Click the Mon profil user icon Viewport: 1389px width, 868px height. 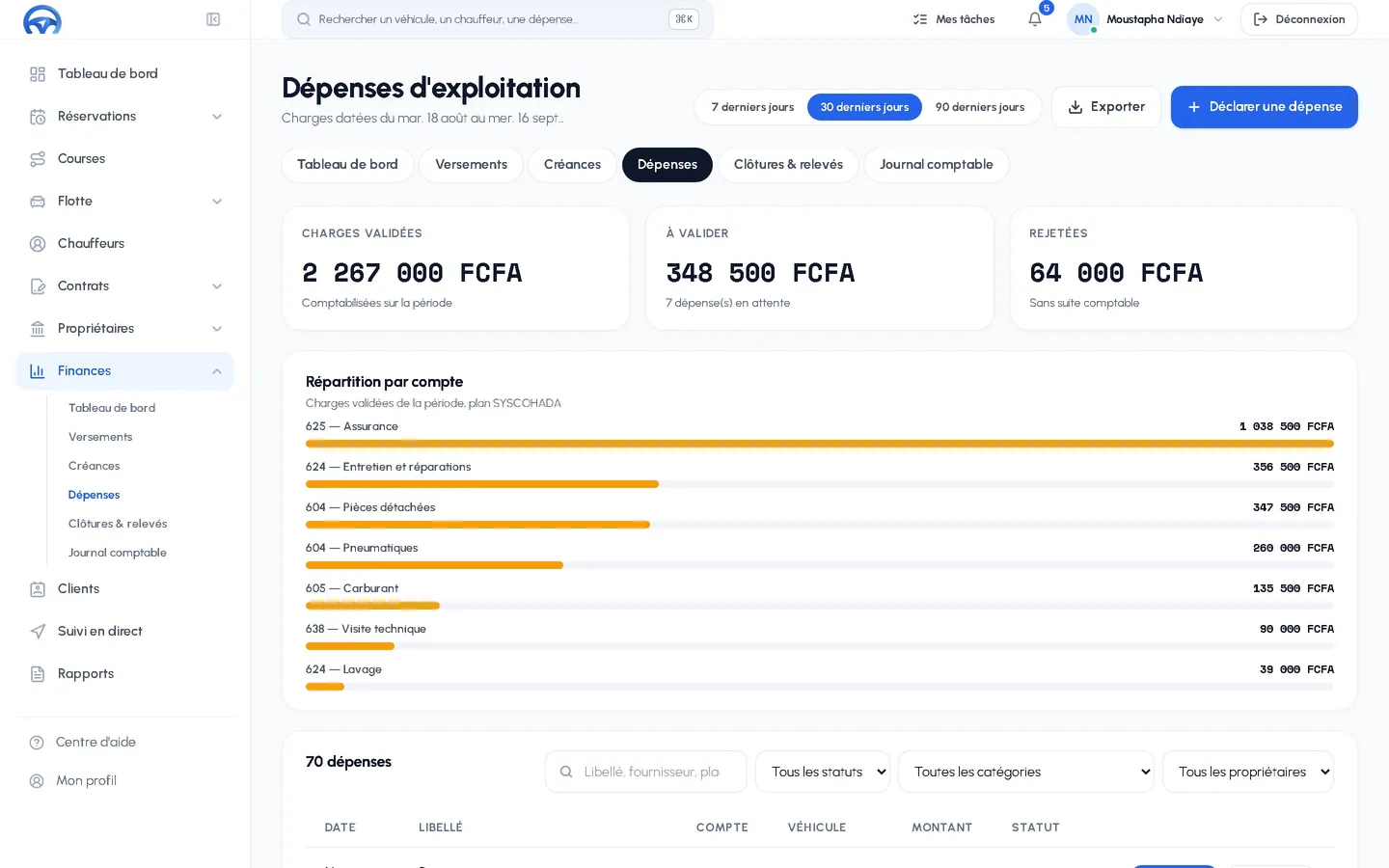[x=37, y=781]
